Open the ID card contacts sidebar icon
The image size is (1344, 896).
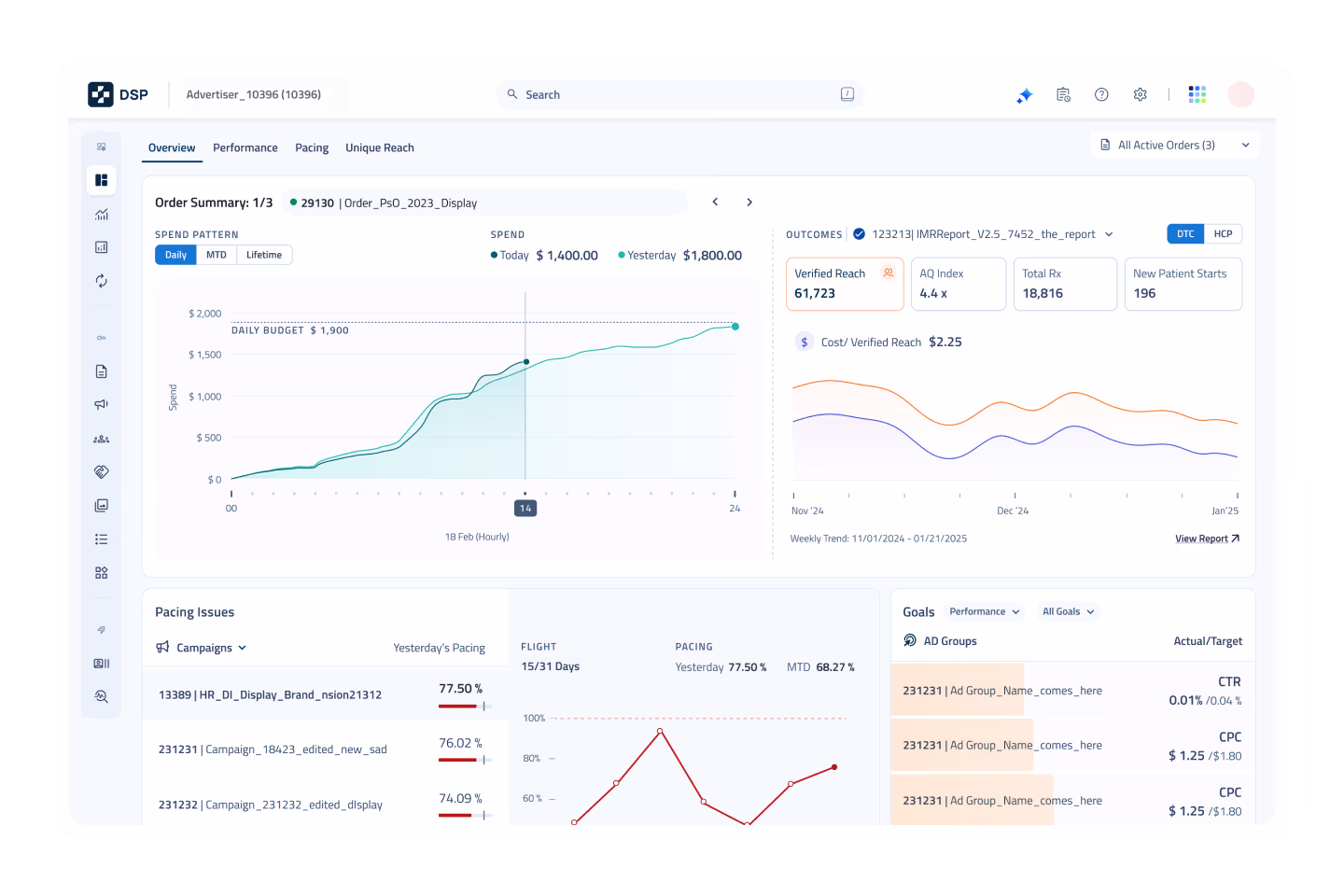tap(101, 664)
